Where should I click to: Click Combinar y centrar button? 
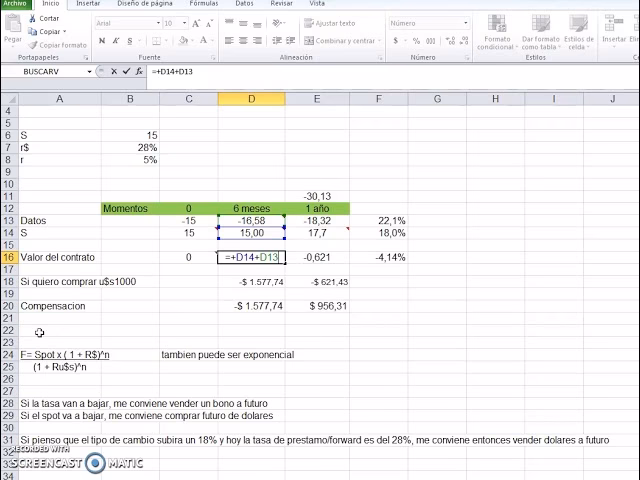click(345, 41)
